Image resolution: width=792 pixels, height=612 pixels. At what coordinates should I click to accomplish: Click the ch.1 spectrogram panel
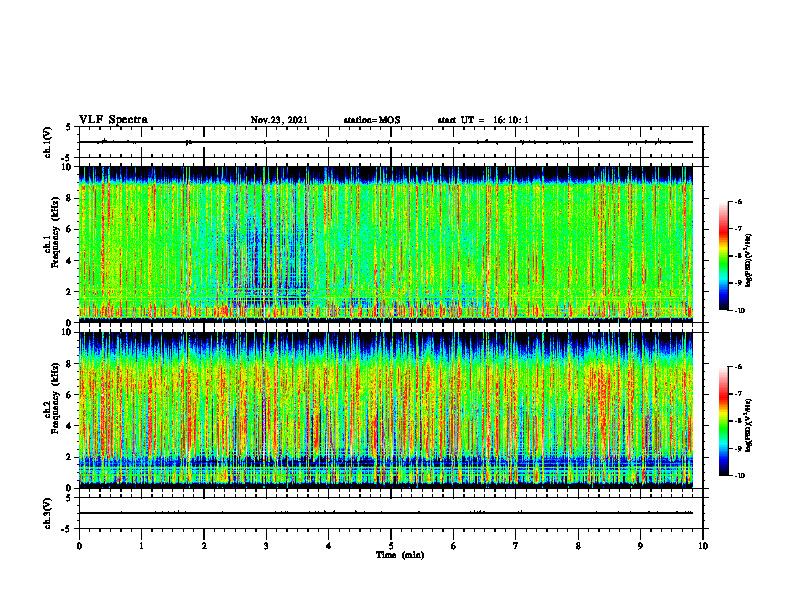(x=386, y=244)
